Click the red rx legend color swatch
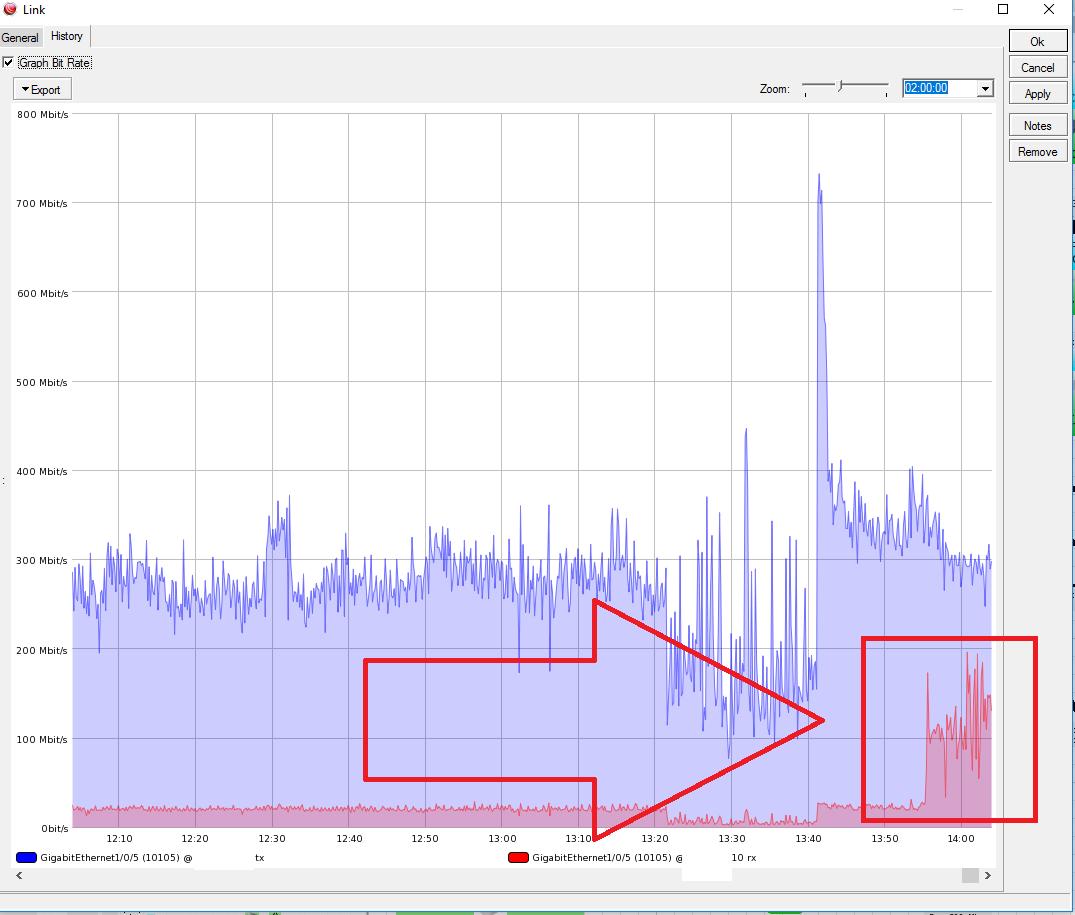Viewport: 1075px width, 915px height. coord(518,857)
